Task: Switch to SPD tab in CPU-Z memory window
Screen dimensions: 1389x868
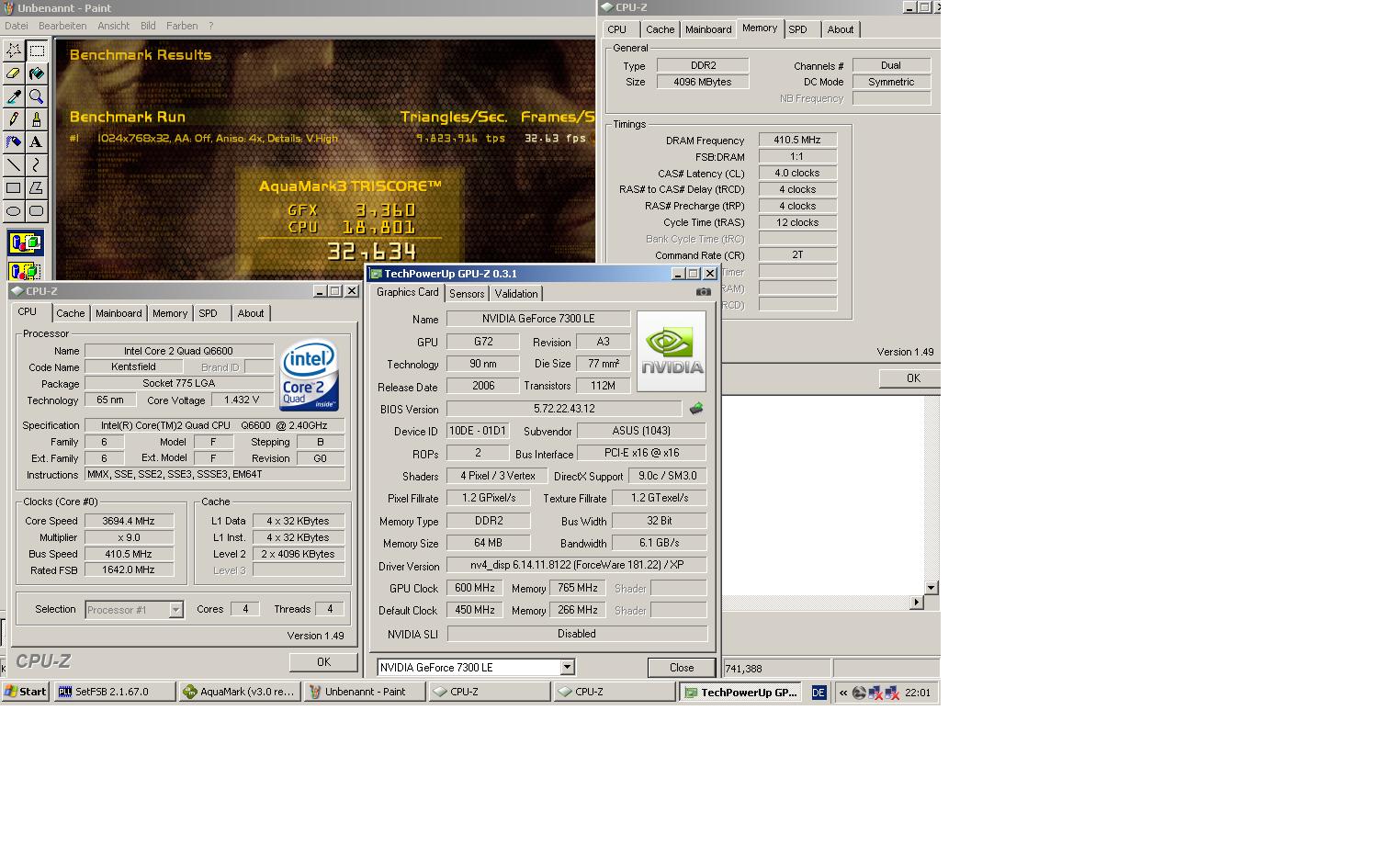Action: coord(798,29)
